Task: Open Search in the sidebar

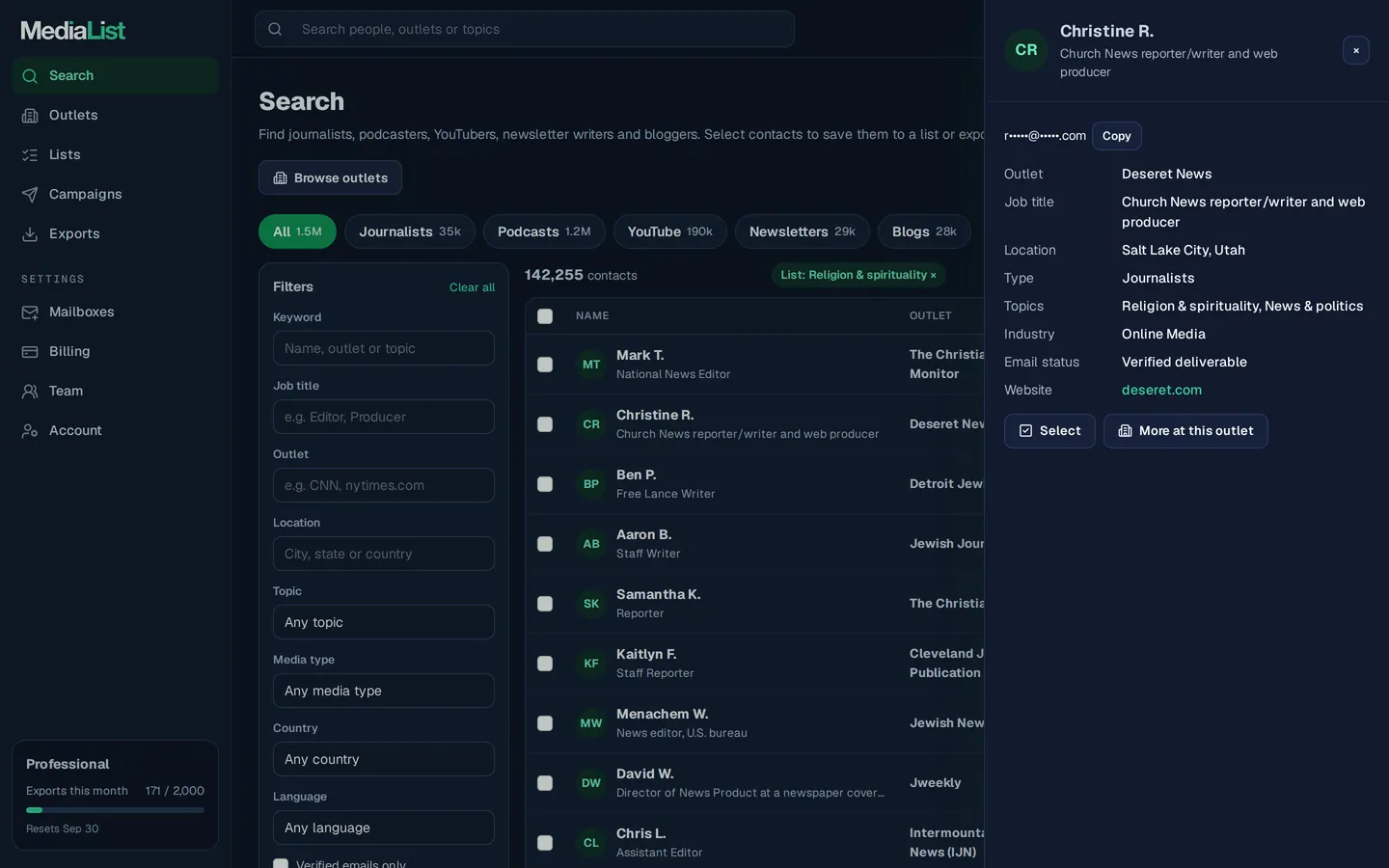Action: pyautogui.click(x=115, y=75)
